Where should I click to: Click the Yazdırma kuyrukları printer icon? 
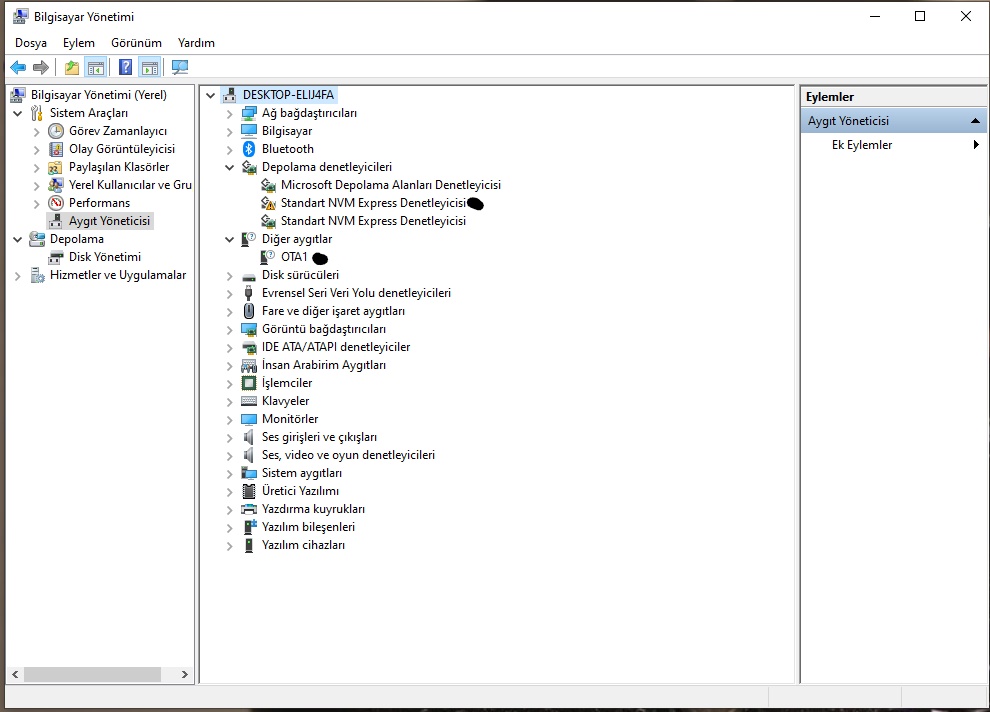pyautogui.click(x=249, y=509)
